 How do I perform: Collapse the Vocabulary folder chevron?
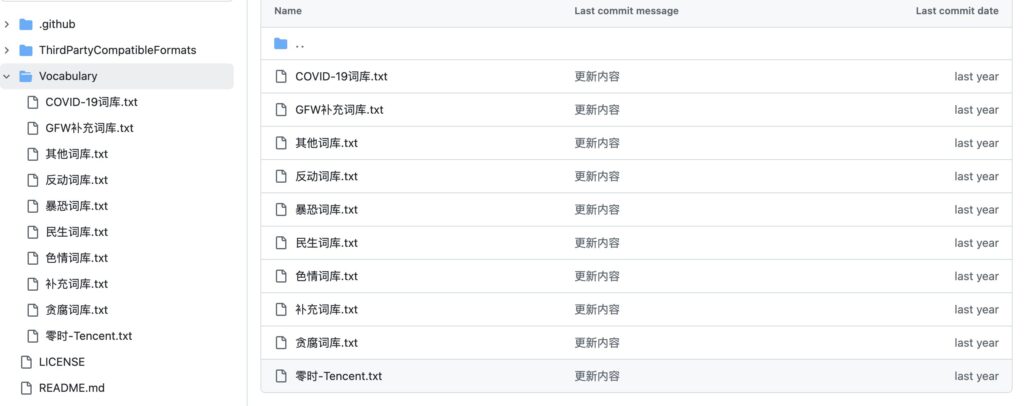click(7, 76)
